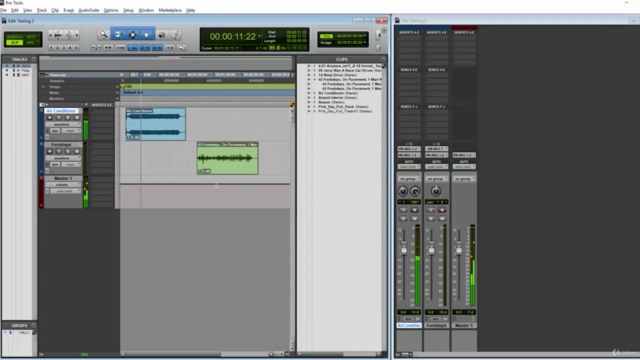Click the right pan knob on Air Conditioner channel

415,191
